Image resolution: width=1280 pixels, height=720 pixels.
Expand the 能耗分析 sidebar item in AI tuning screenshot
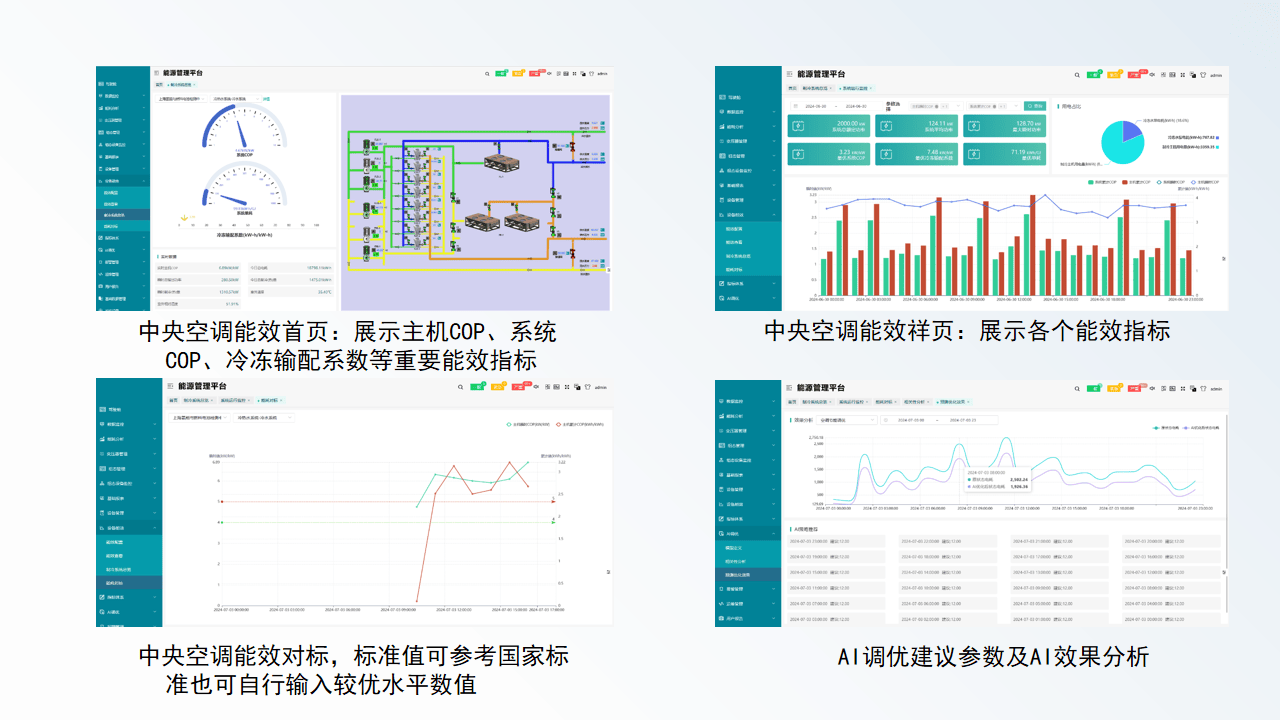[748, 416]
